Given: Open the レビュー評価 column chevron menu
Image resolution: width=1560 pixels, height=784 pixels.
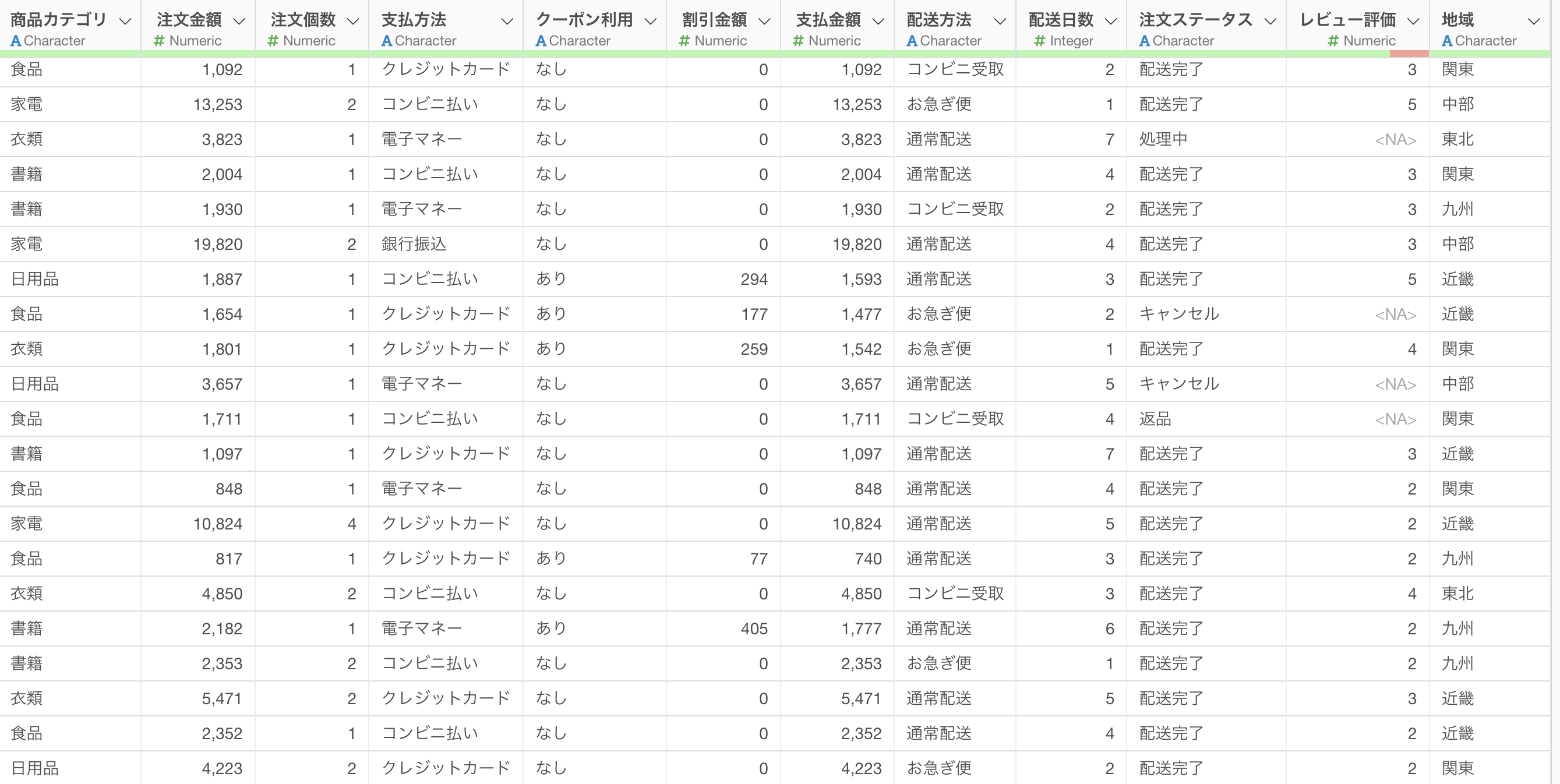Looking at the screenshot, I should (1413, 21).
